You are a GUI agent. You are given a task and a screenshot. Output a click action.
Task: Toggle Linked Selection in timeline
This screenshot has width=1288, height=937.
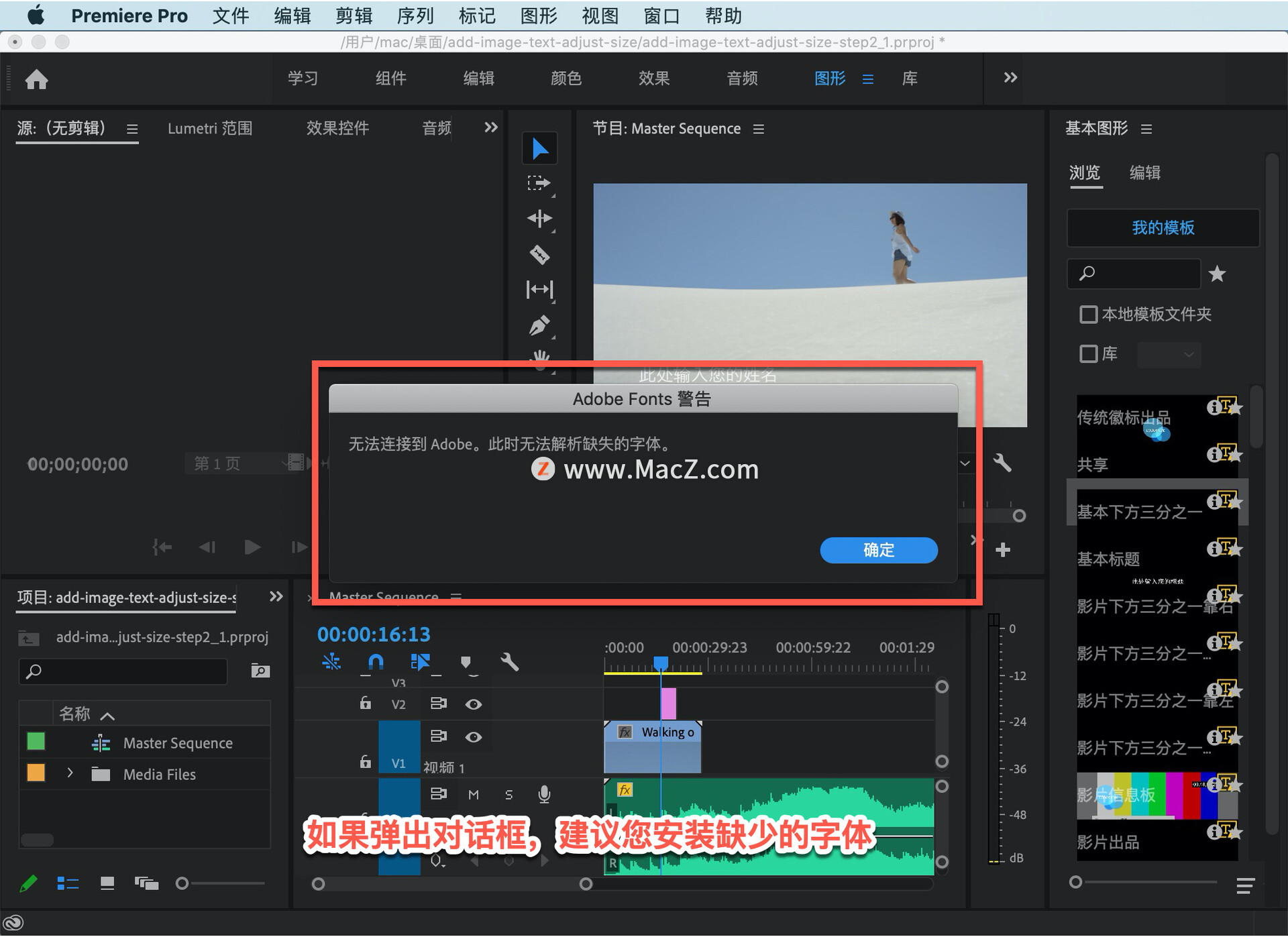pos(421,662)
